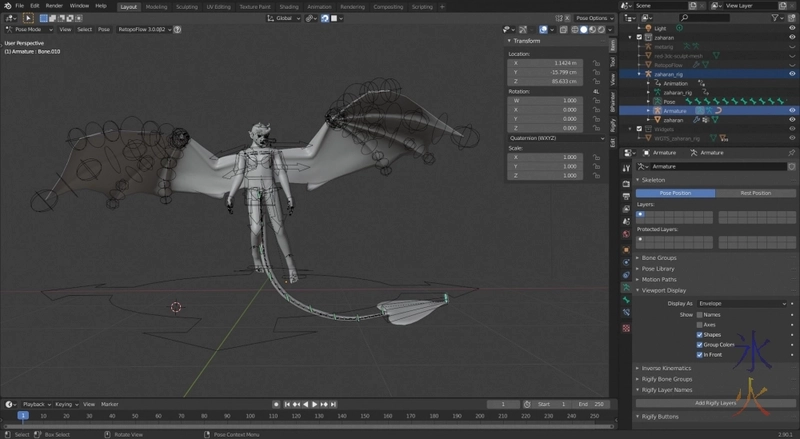Select the tweak select tool icon
Image resolution: width=800 pixels, height=439 pixels.
pos(28,18)
